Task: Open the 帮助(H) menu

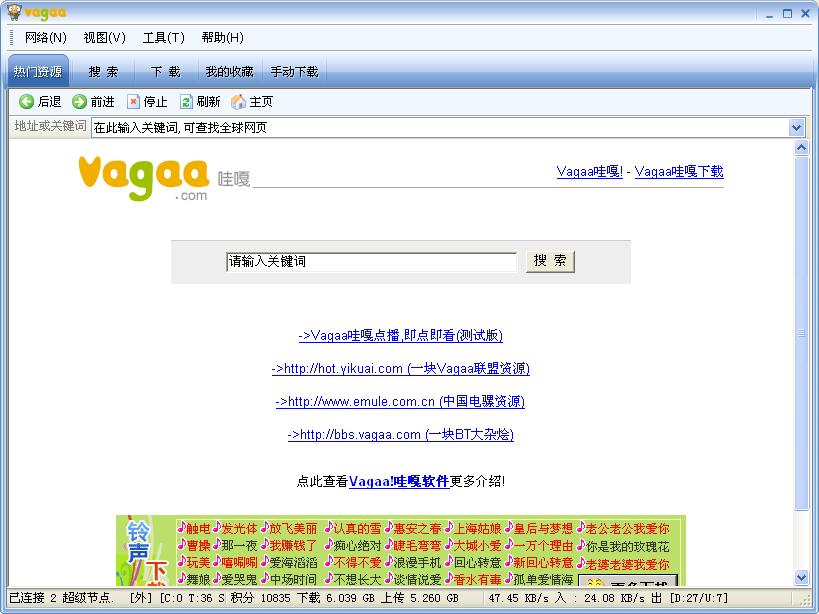Action: pos(223,38)
